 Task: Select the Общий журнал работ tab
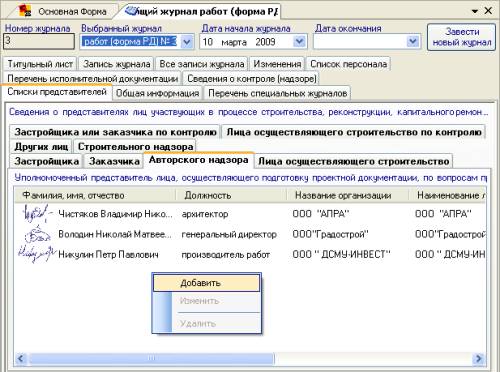click(200, 11)
